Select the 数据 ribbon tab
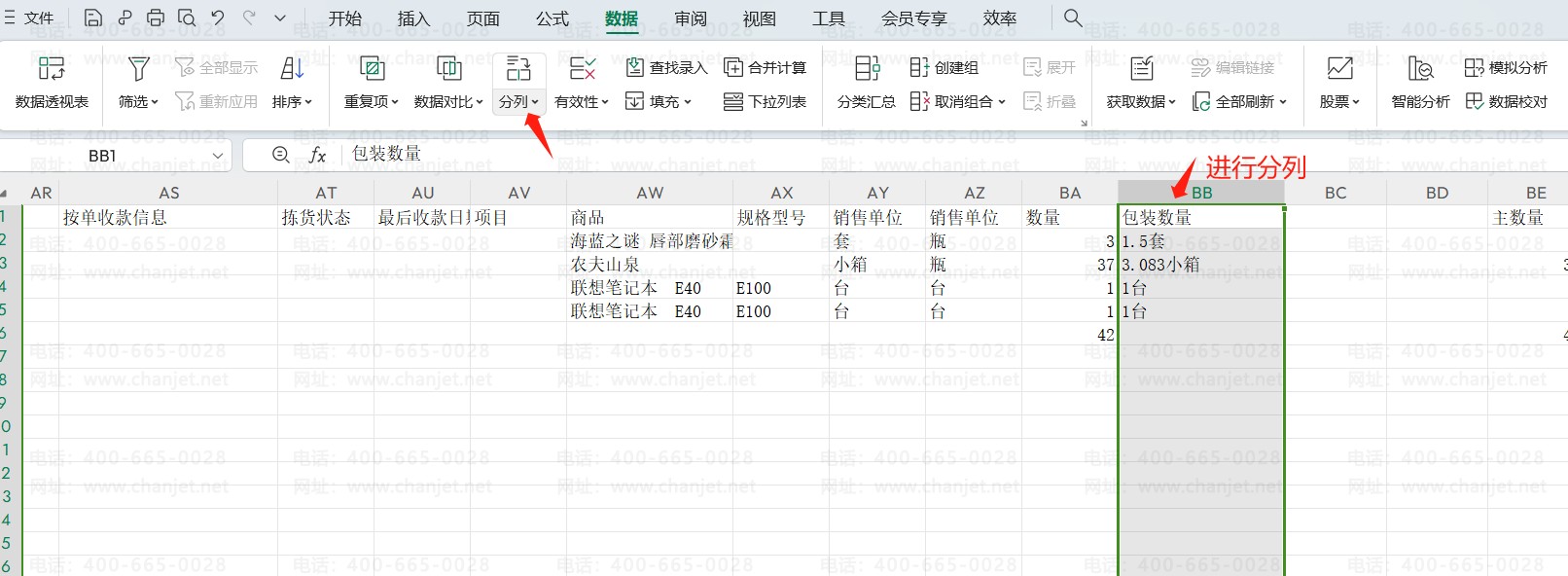The width and height of the screenshot is (1568, 576). coord(622,18)
